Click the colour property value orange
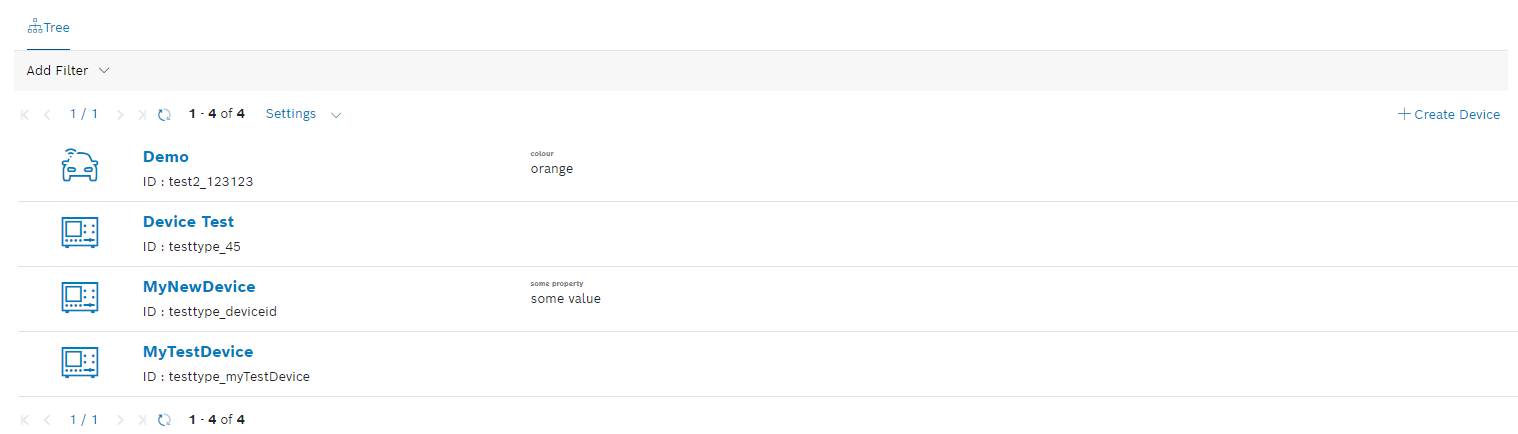Image resolution: width=1518 pixels, height=434 pixels. click(x=552, y=169)
